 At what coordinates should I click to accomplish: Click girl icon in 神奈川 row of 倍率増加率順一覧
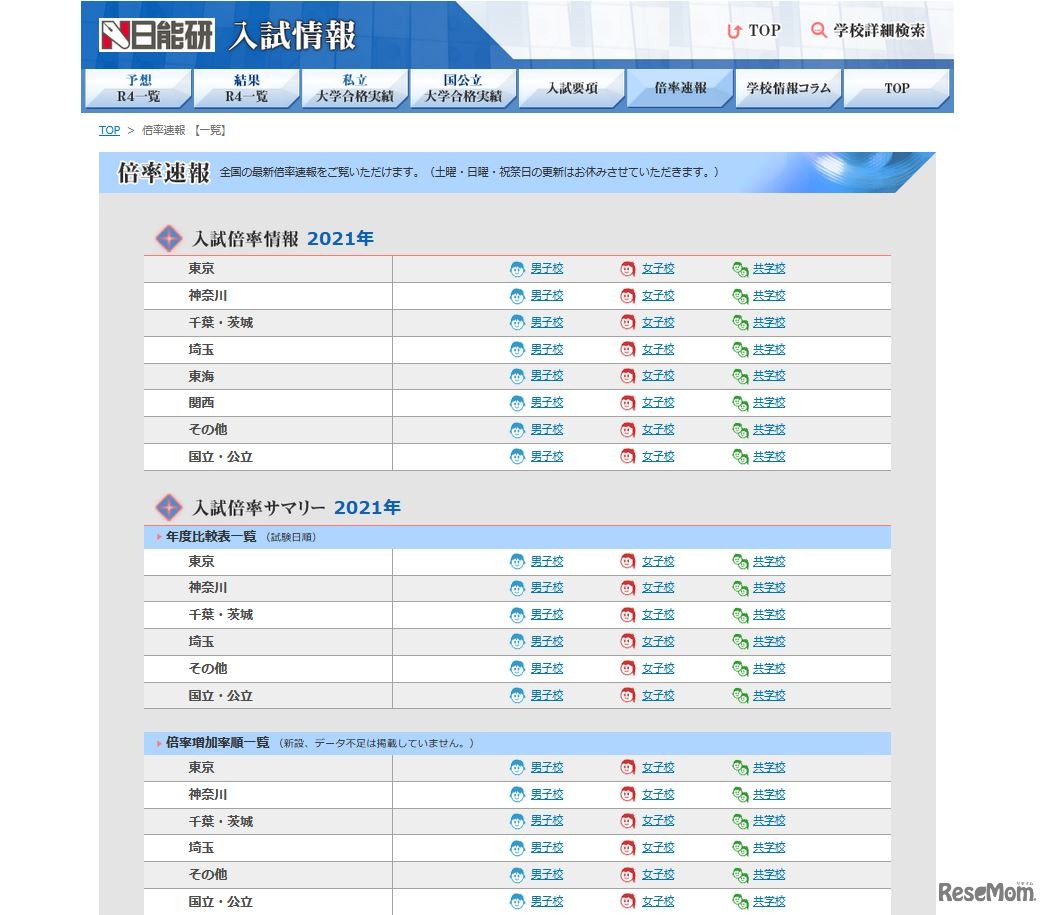click(x=628, y=794)
